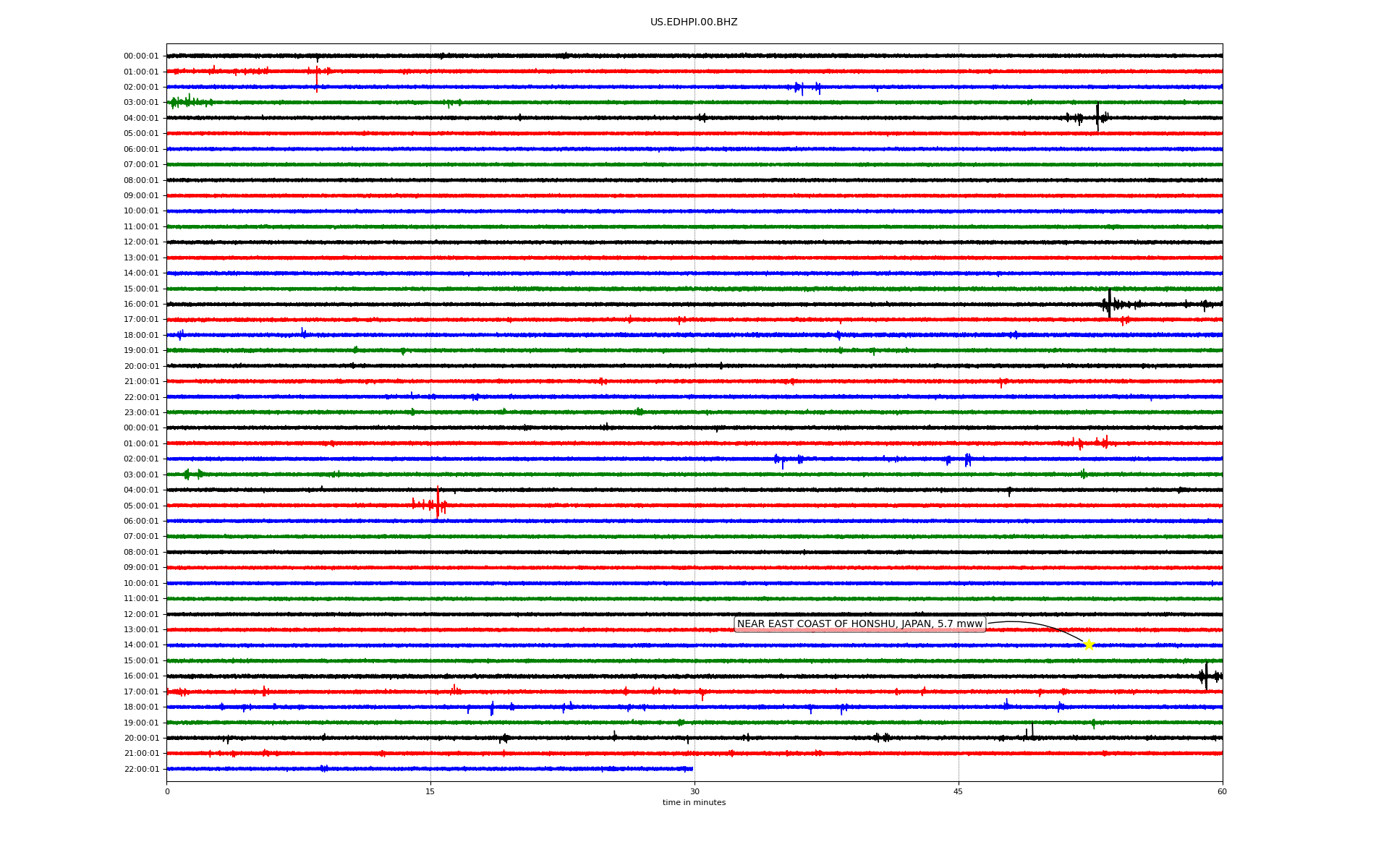This screenshot has height=868, width=1389.
Task: Click the red burst on the second 05:00:01 trace
Action: pos(437,504)
